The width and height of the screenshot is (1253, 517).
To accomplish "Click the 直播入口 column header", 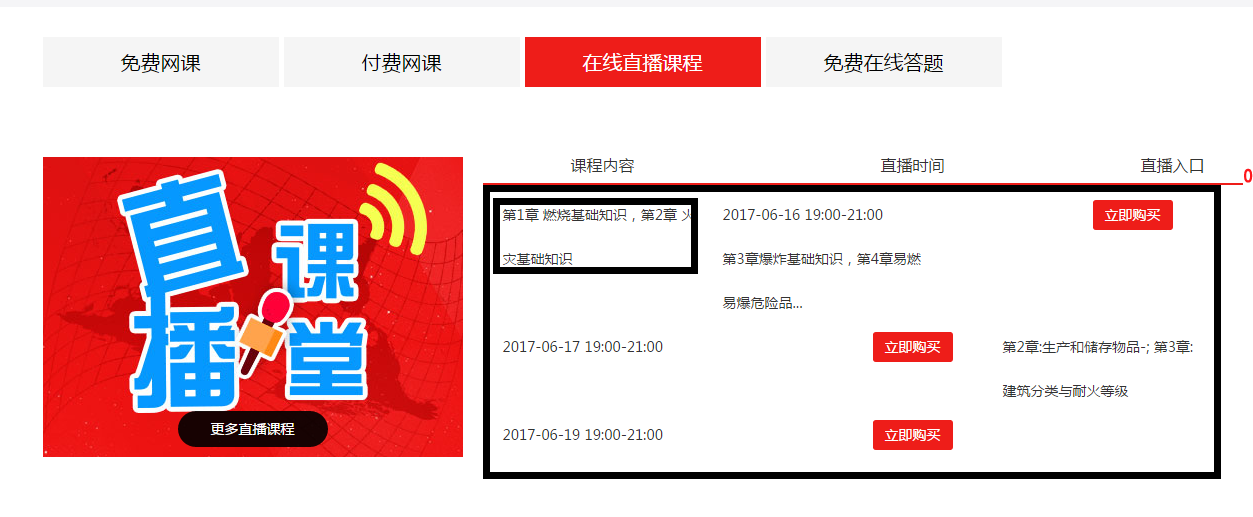I will click(1173, 166).
